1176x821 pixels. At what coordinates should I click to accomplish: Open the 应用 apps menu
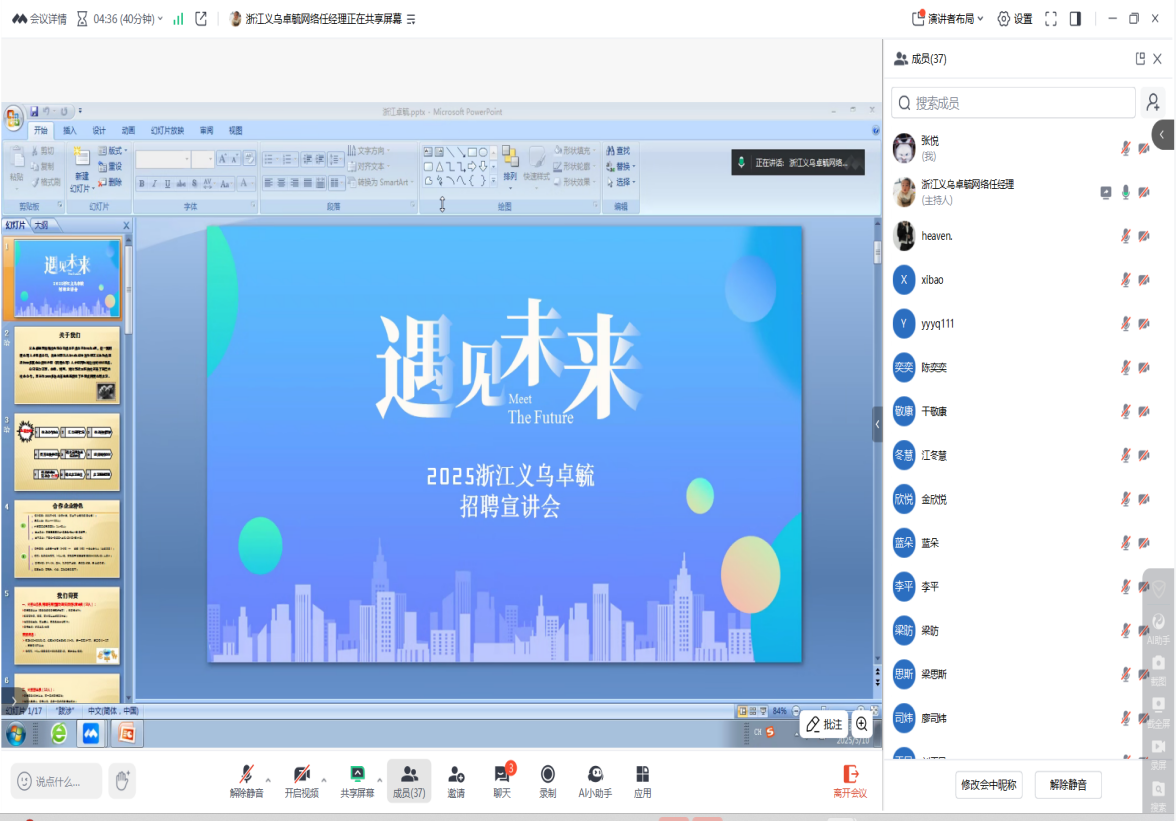click(642, 781)
